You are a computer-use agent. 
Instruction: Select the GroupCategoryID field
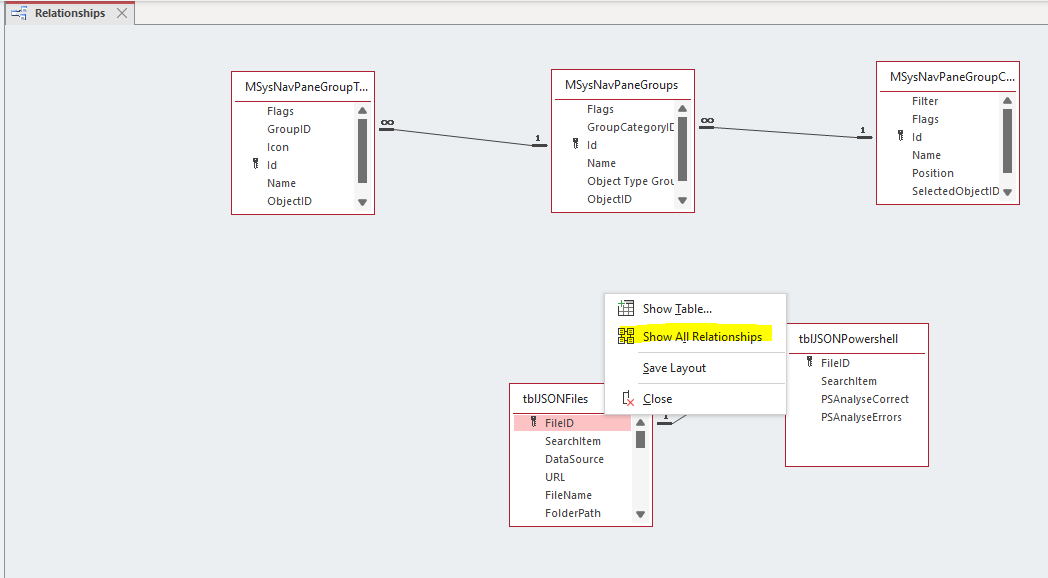point(630,127)
